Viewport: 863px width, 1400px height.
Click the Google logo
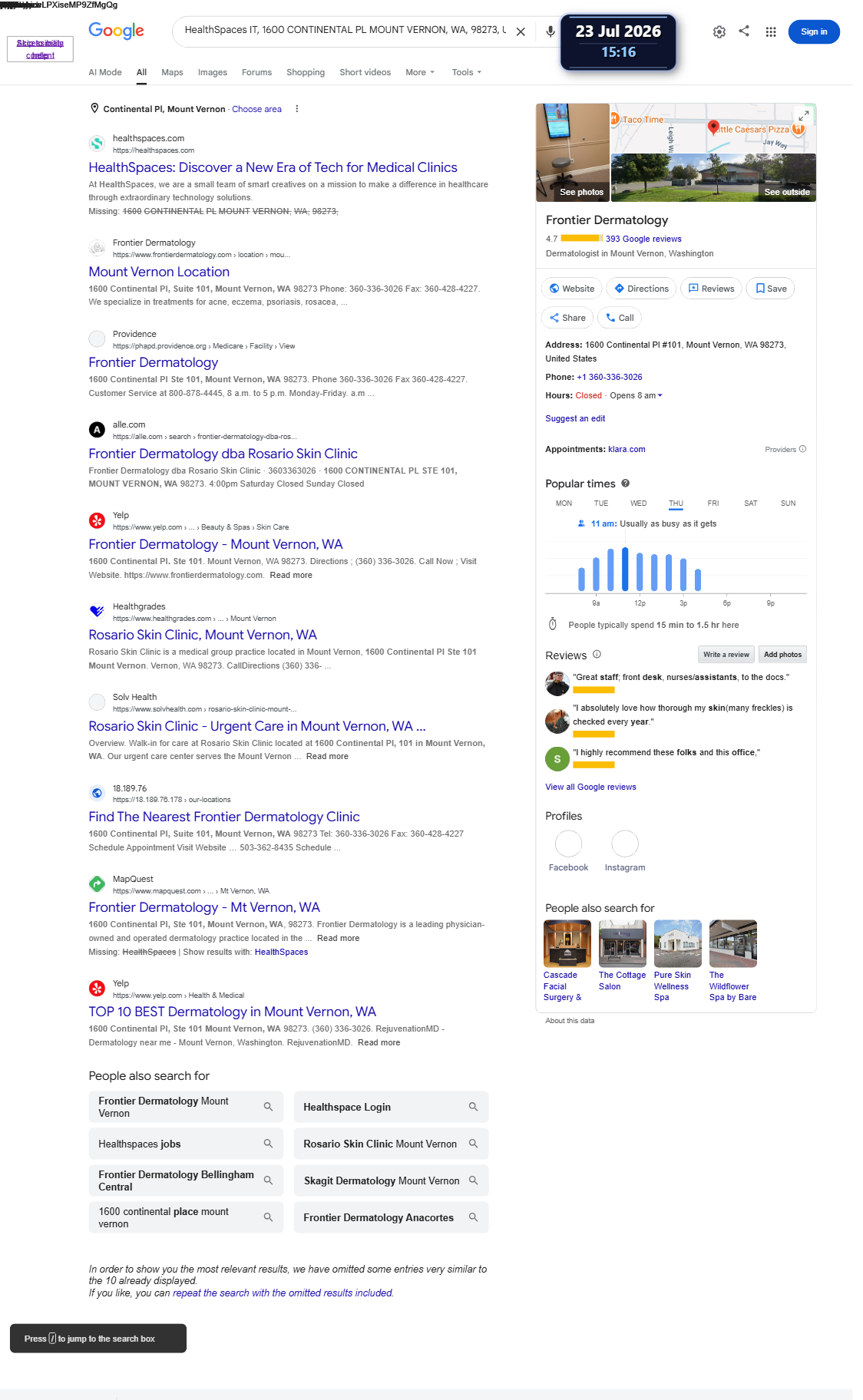coord(116,31)
